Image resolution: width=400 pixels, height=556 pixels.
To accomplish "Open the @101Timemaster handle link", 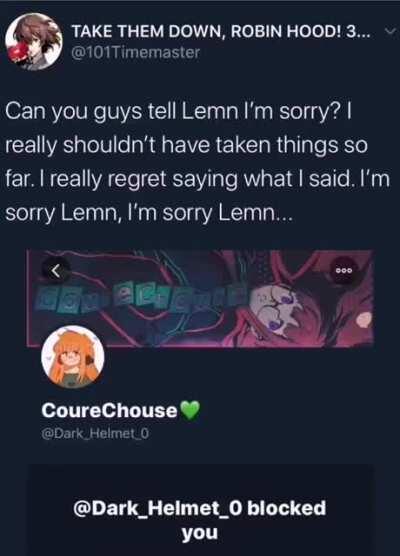I will pos(136,52).
